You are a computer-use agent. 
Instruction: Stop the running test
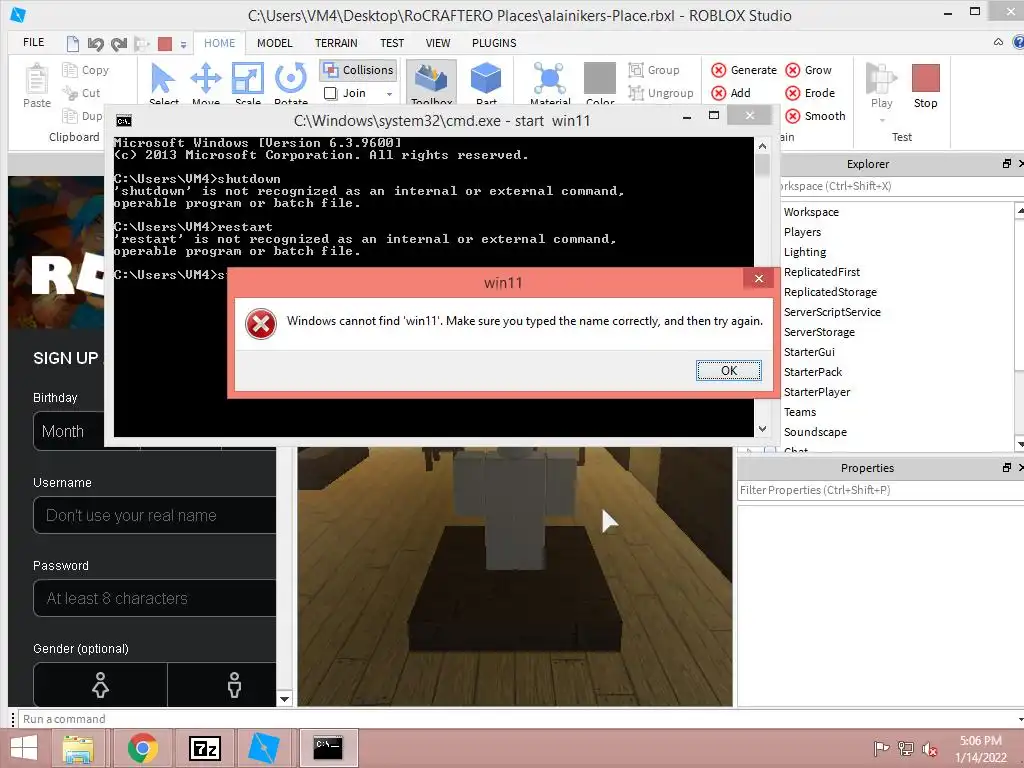(x=925, y=86)
